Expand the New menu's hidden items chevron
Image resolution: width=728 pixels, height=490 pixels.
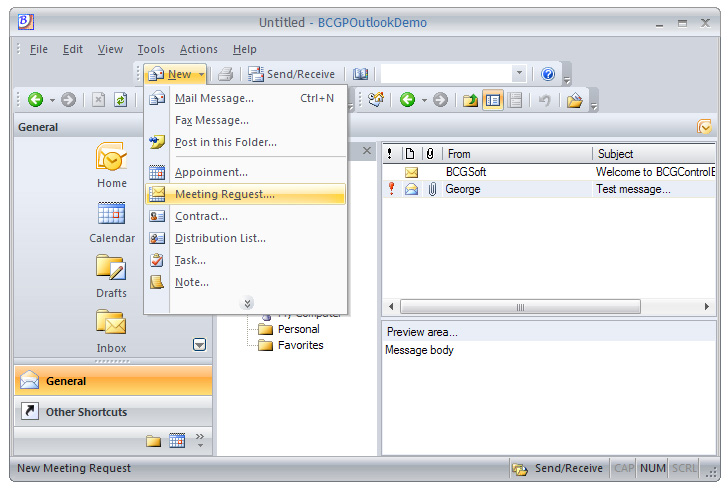247,303
